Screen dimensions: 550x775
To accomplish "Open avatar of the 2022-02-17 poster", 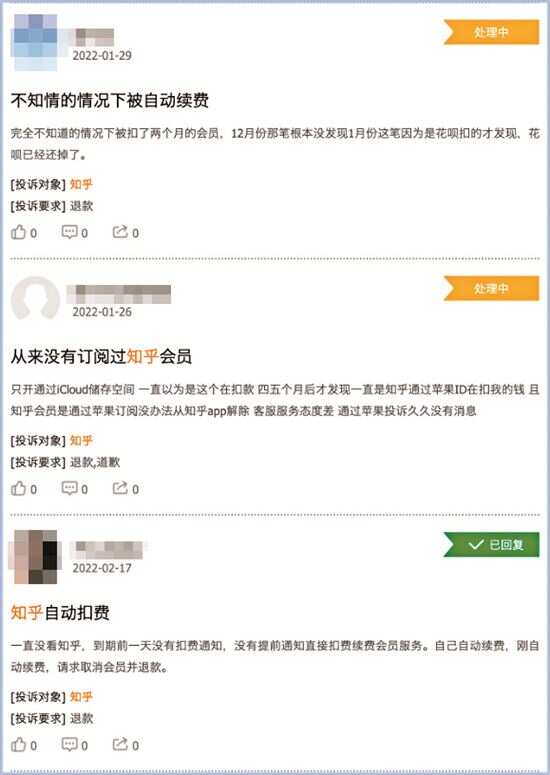I will tap(36, 557).
